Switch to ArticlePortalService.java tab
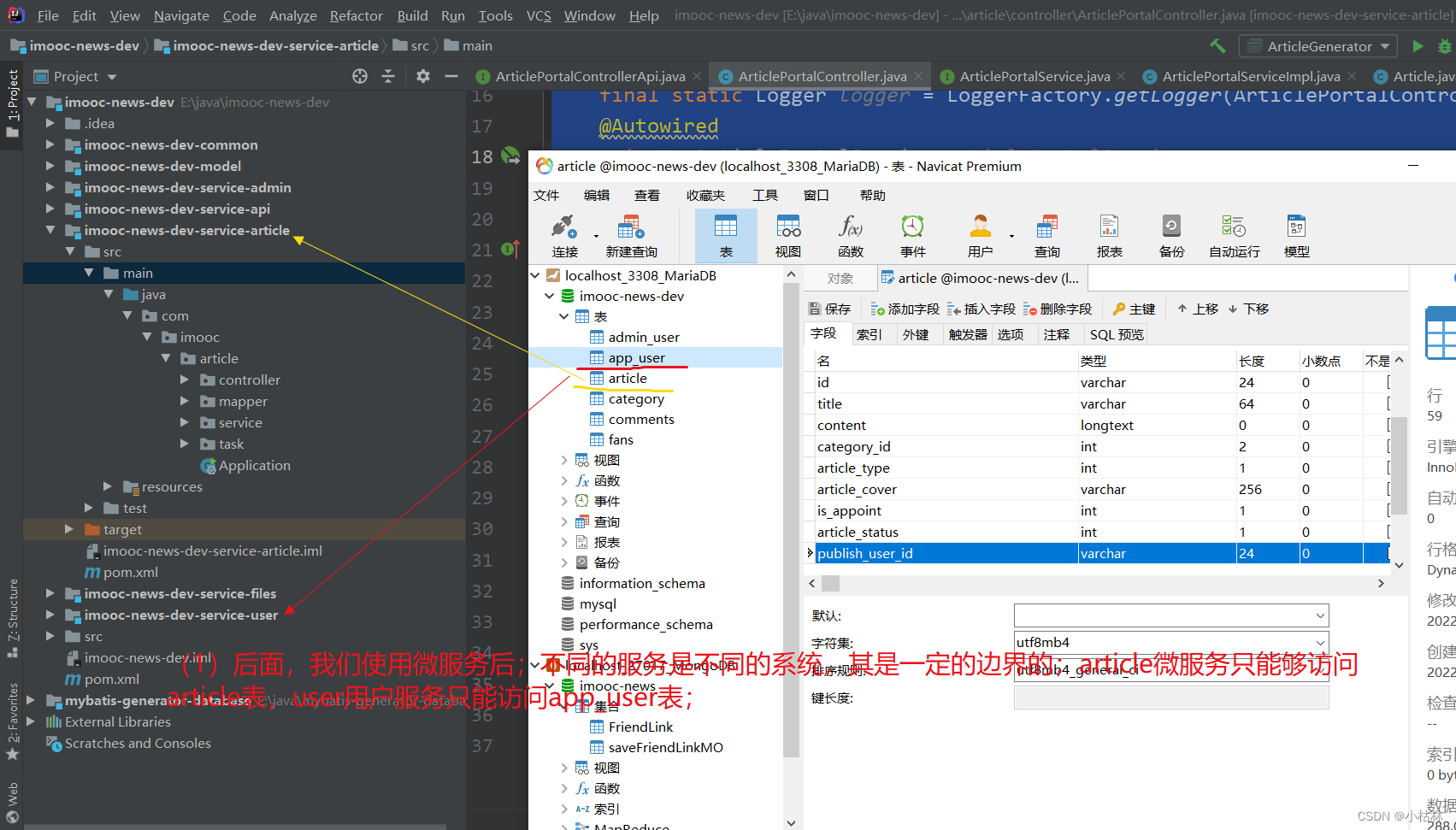1456x830 pixels. pyautogui.click(x=1035, y=76)
